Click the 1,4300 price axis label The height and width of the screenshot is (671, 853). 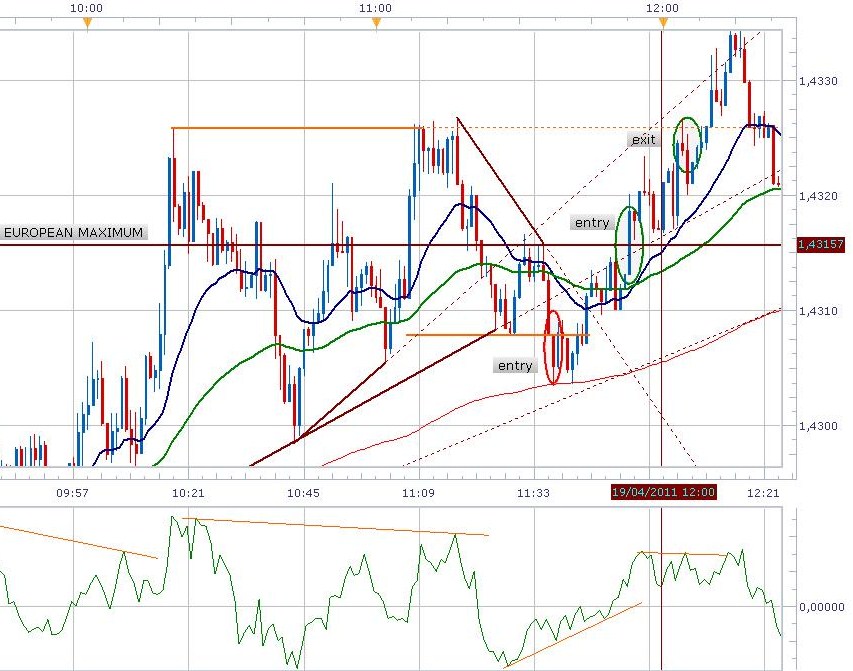(x=818, y=426)
